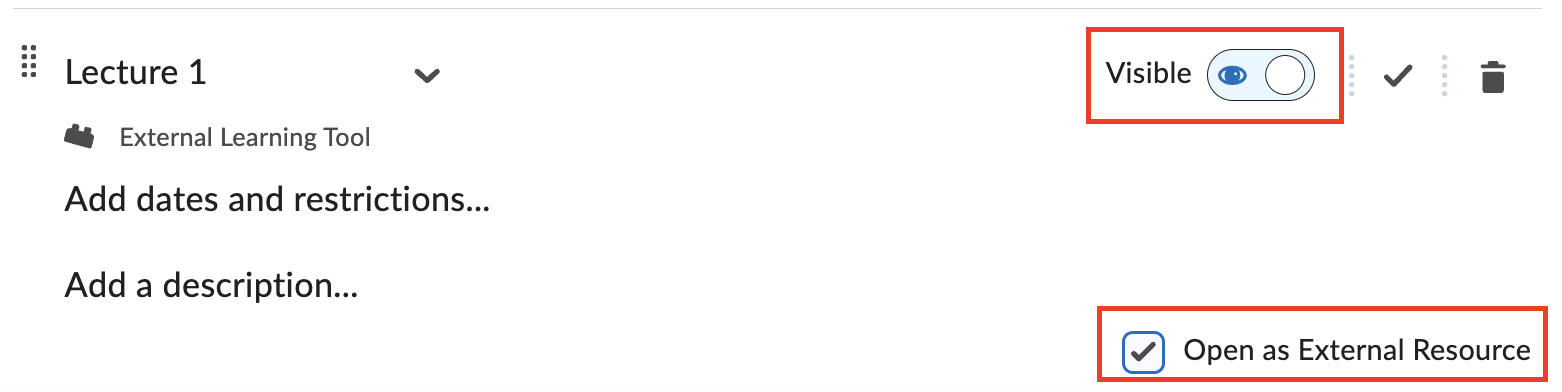Click the checkmark icon next to trash
The width and height of the screenshot is (1562, 392).
(x=1397, y=76)
